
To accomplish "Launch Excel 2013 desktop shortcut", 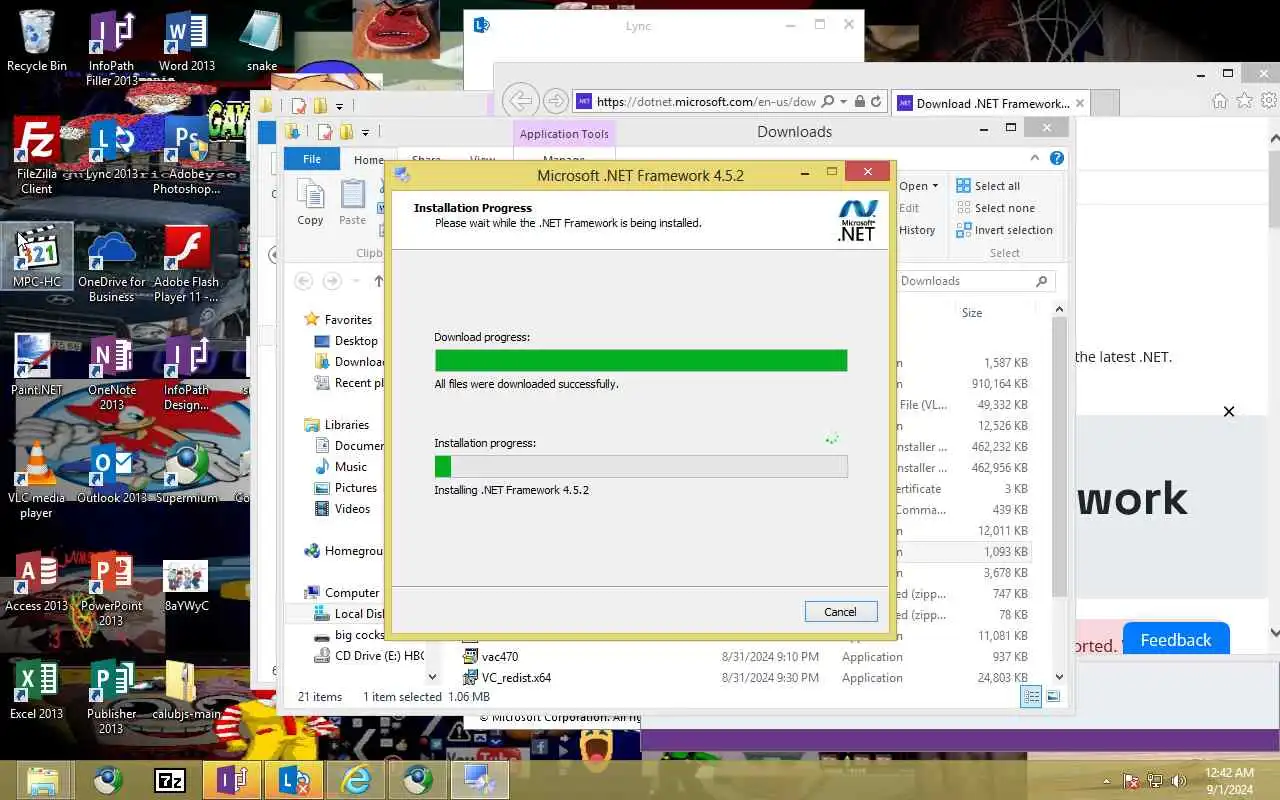I will pos(37,688).
